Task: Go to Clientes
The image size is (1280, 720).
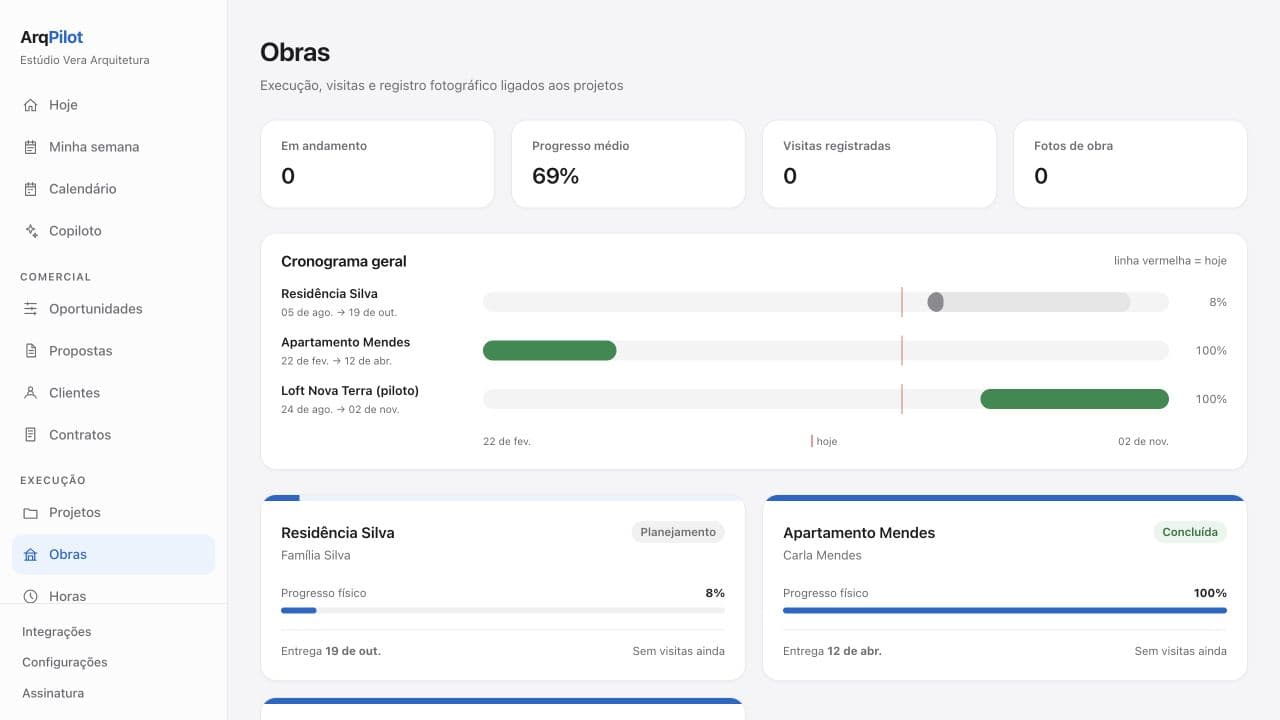Action: (x=113, y=393)
